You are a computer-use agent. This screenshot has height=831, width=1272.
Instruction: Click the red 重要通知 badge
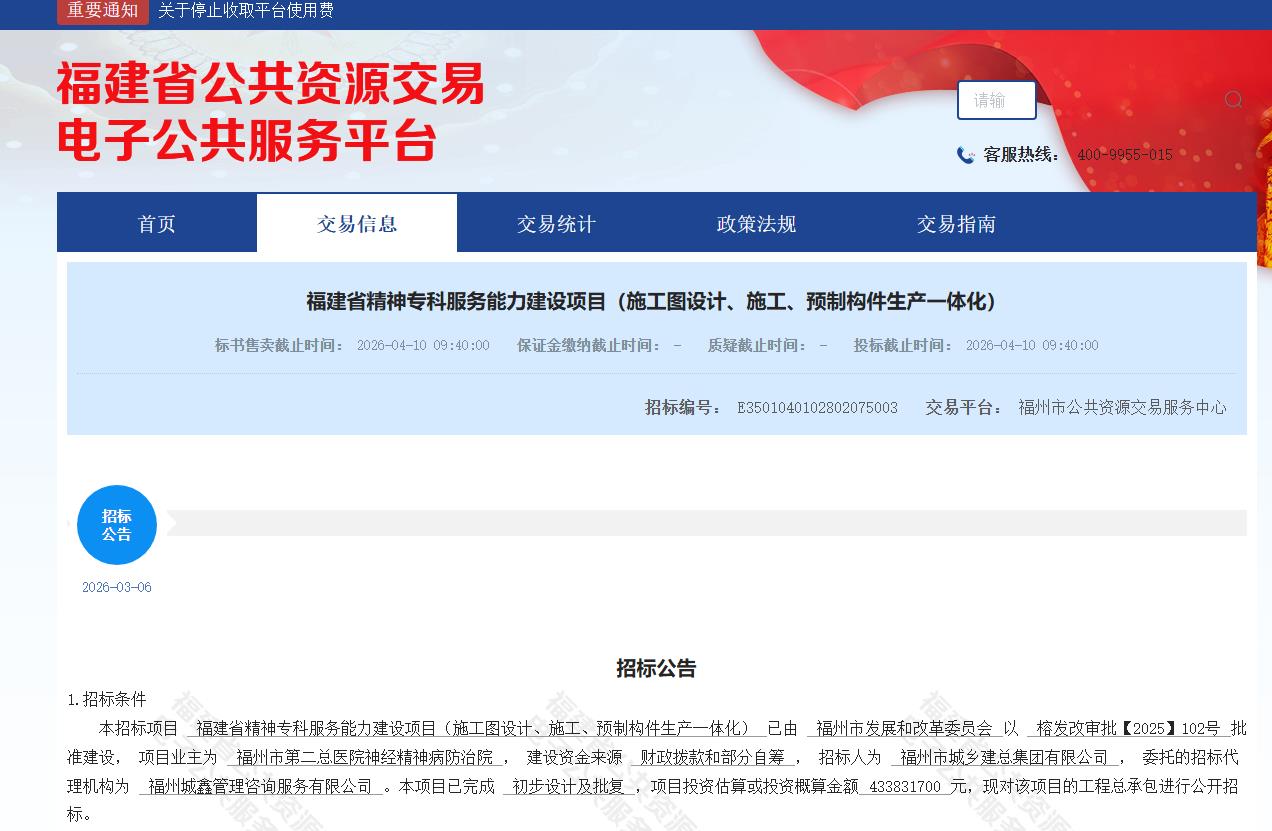tap(102, 11)
